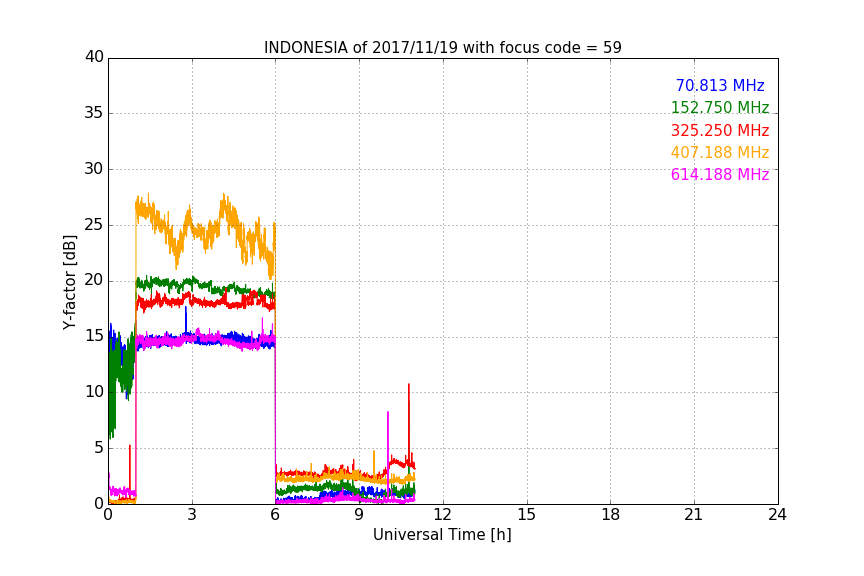
Task: Click the x-axis tick value 12
Action: pos(443,515)
